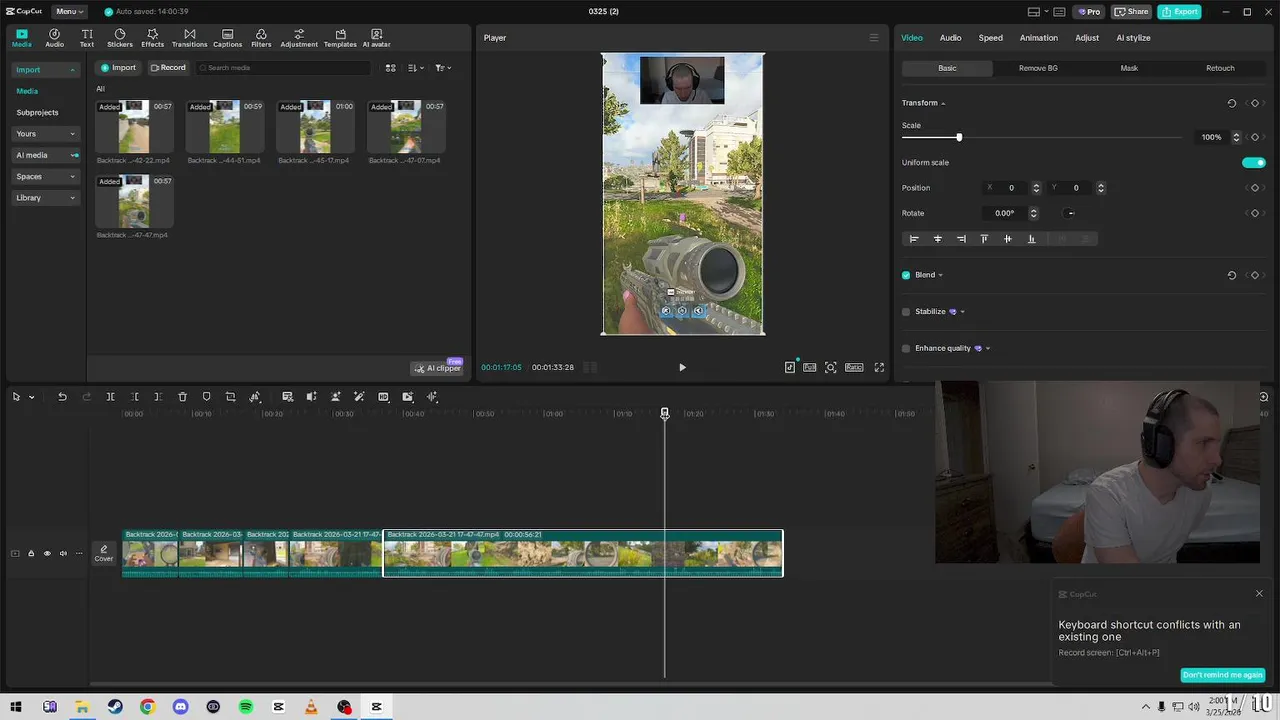Open the Audio panel in top toolbar
Screen dimensions: 1280x720
coord(54,38)
